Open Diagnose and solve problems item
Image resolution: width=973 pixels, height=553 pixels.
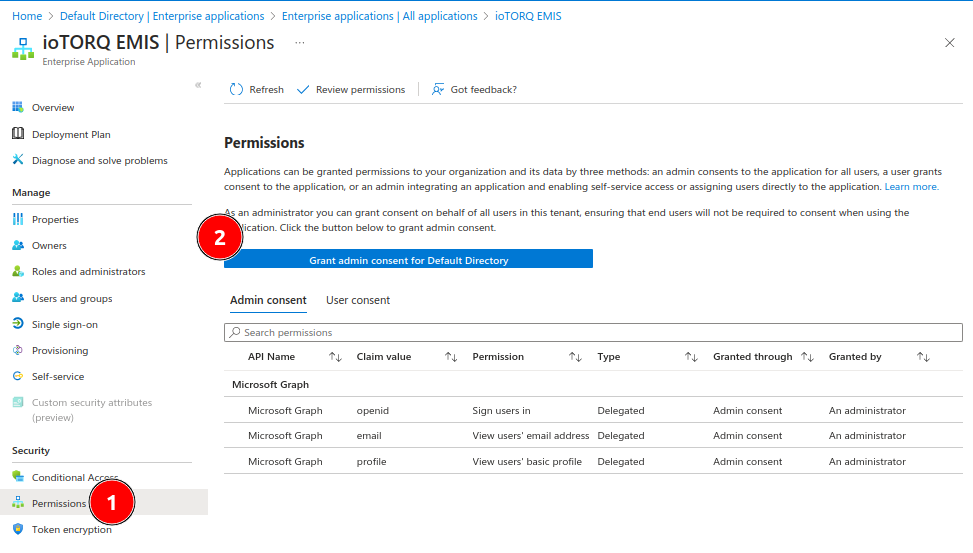point(100,161)
